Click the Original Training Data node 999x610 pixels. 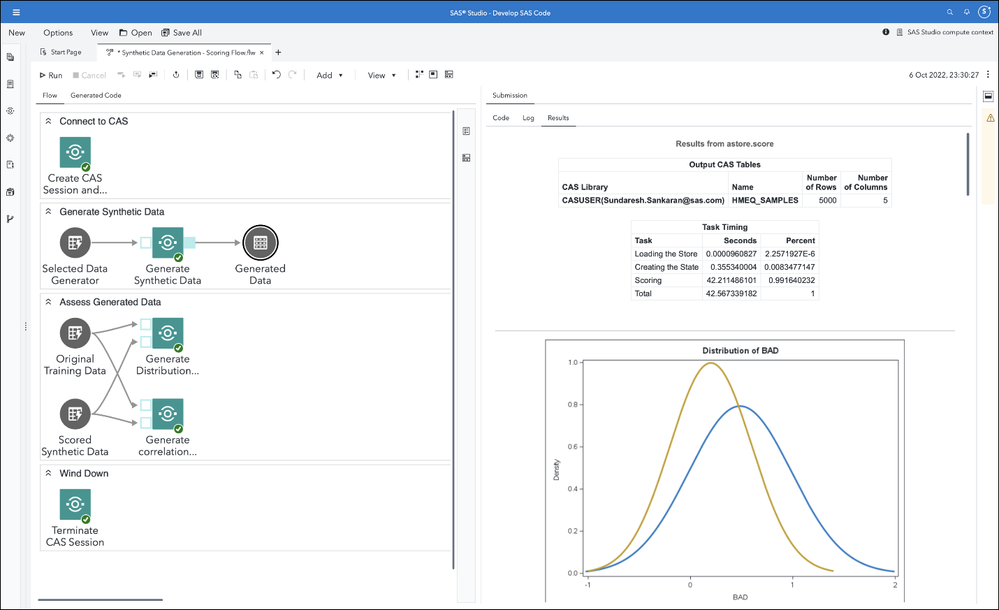75,334
